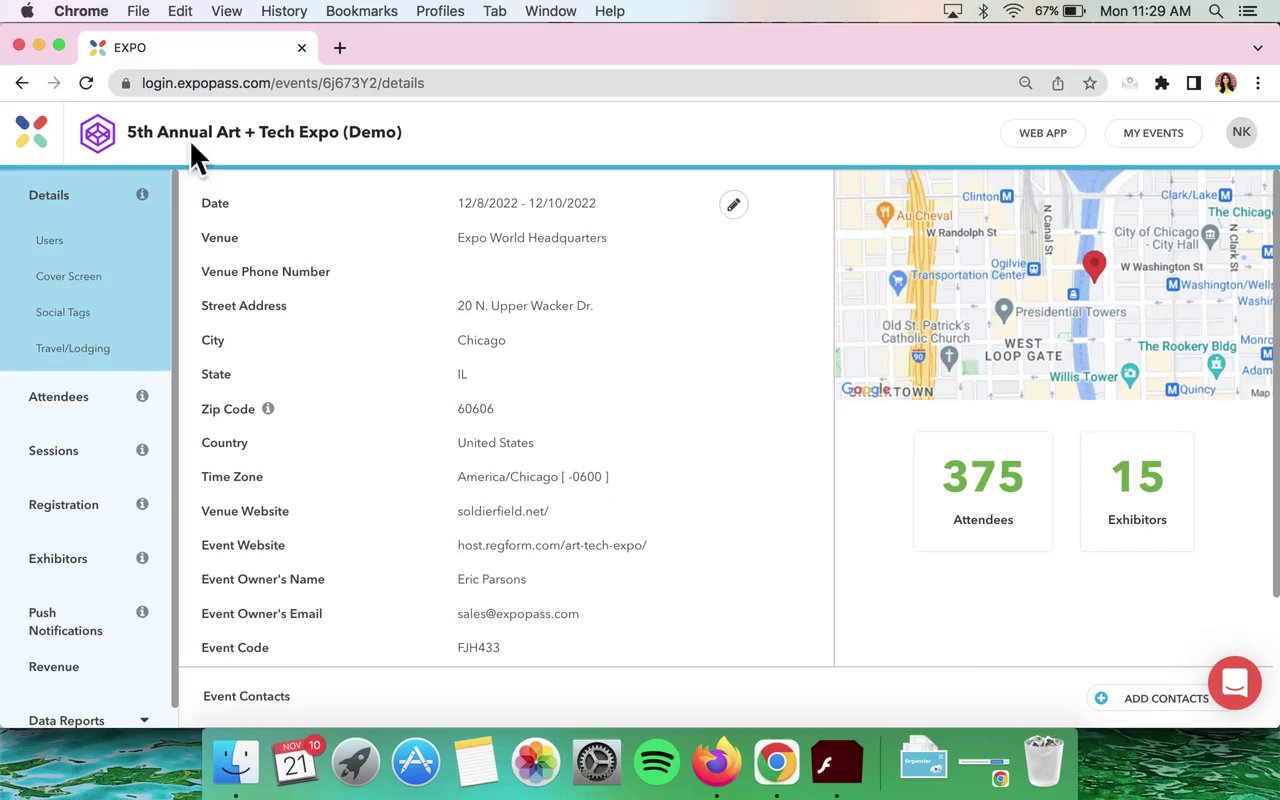Open the NK user account menu
Image resolution: width=1280 pixels, height=800 pixels.
pyautogui.click(x=1241, y=132)
